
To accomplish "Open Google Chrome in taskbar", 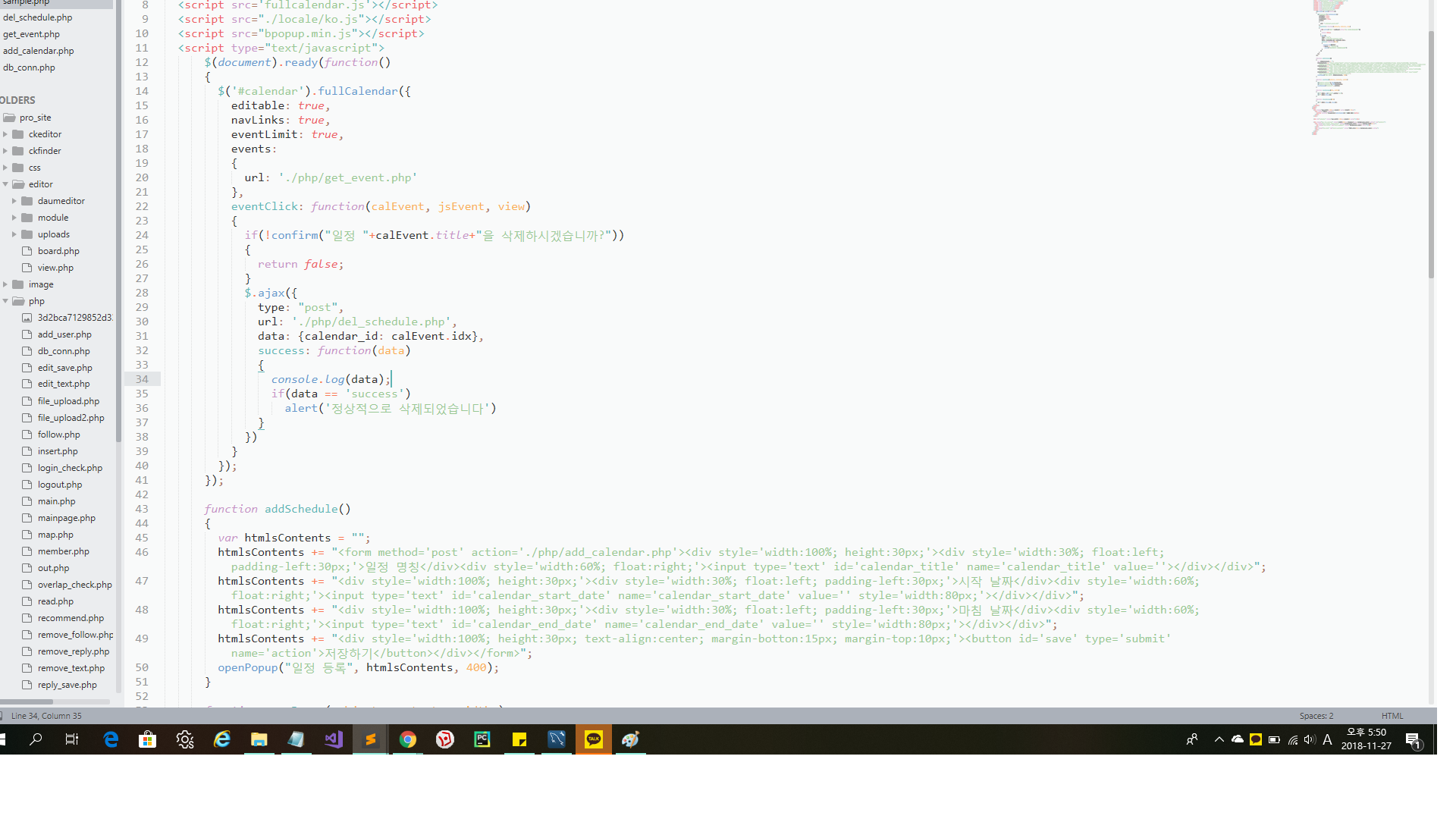I will (x=408, y=739).
